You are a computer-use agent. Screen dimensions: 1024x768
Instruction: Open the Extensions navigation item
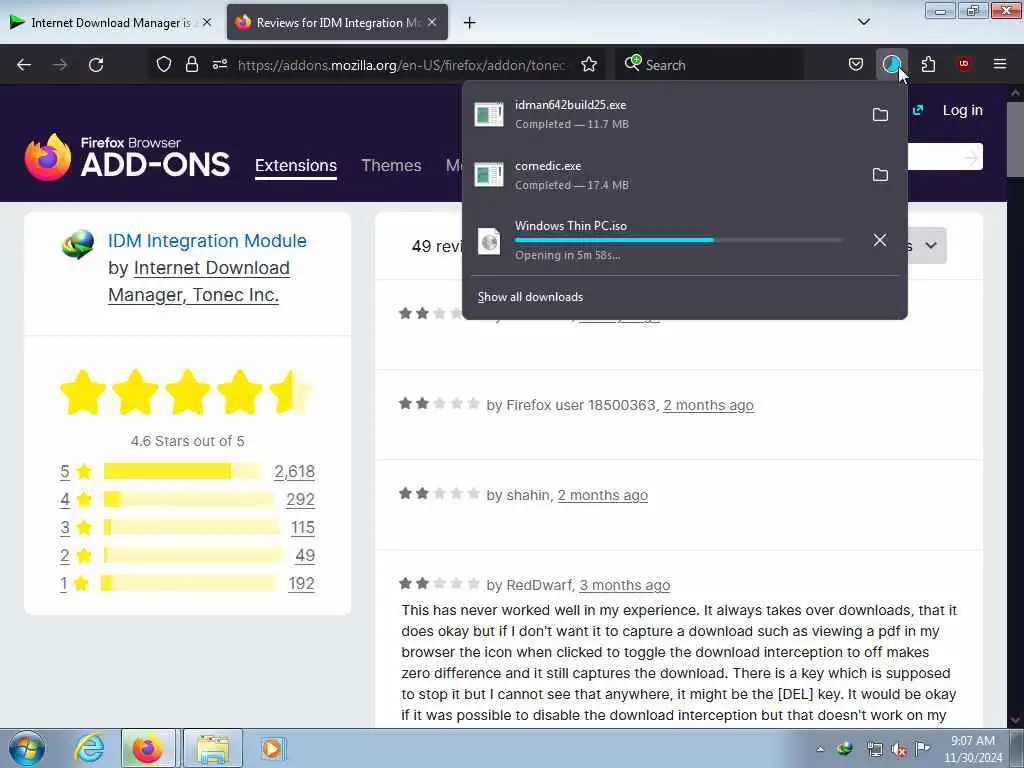coord(296,165)
